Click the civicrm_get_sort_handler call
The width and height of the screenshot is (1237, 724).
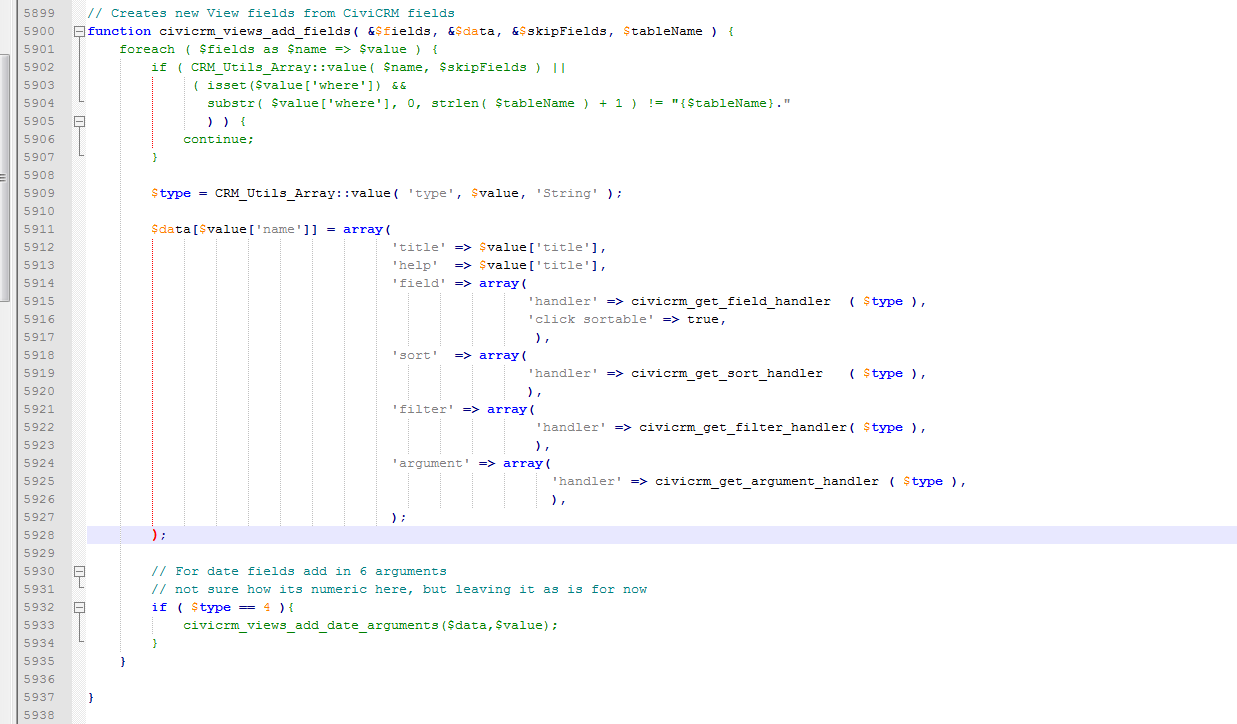(x=727, y=373)
